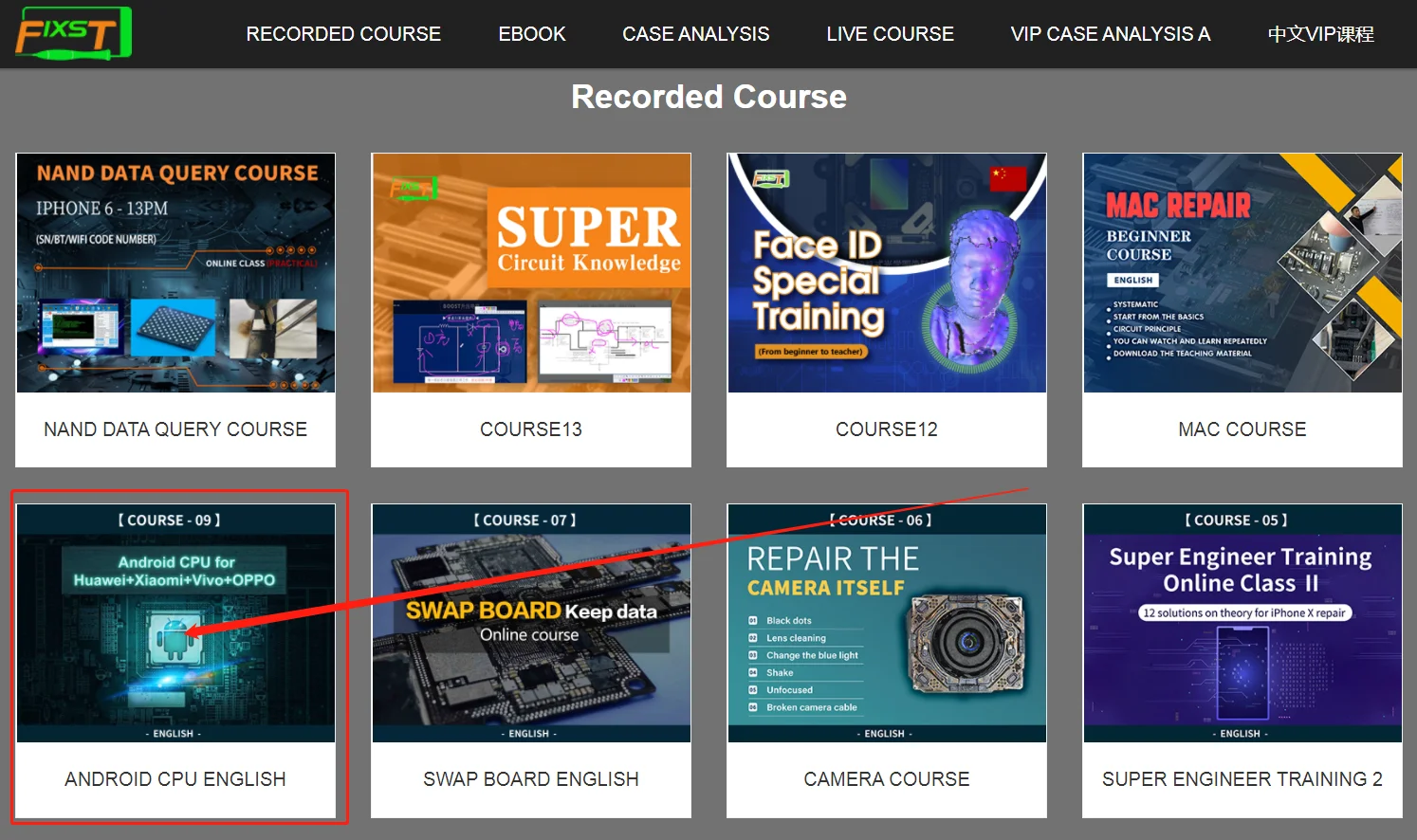Open the Swap Board Keep data thumbnail
The height and width of the screenshot is (840, 1417).
(x=531, y=623)
